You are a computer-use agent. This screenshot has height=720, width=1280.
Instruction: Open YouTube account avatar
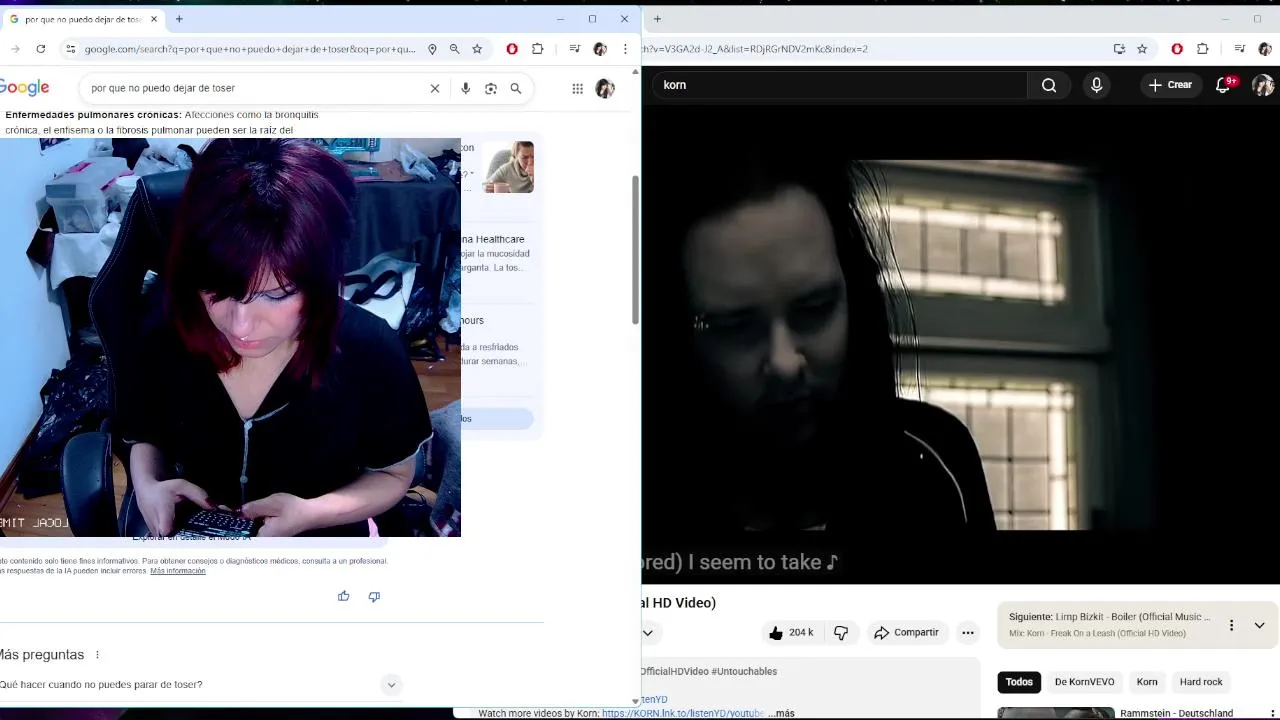[1263, 85]
